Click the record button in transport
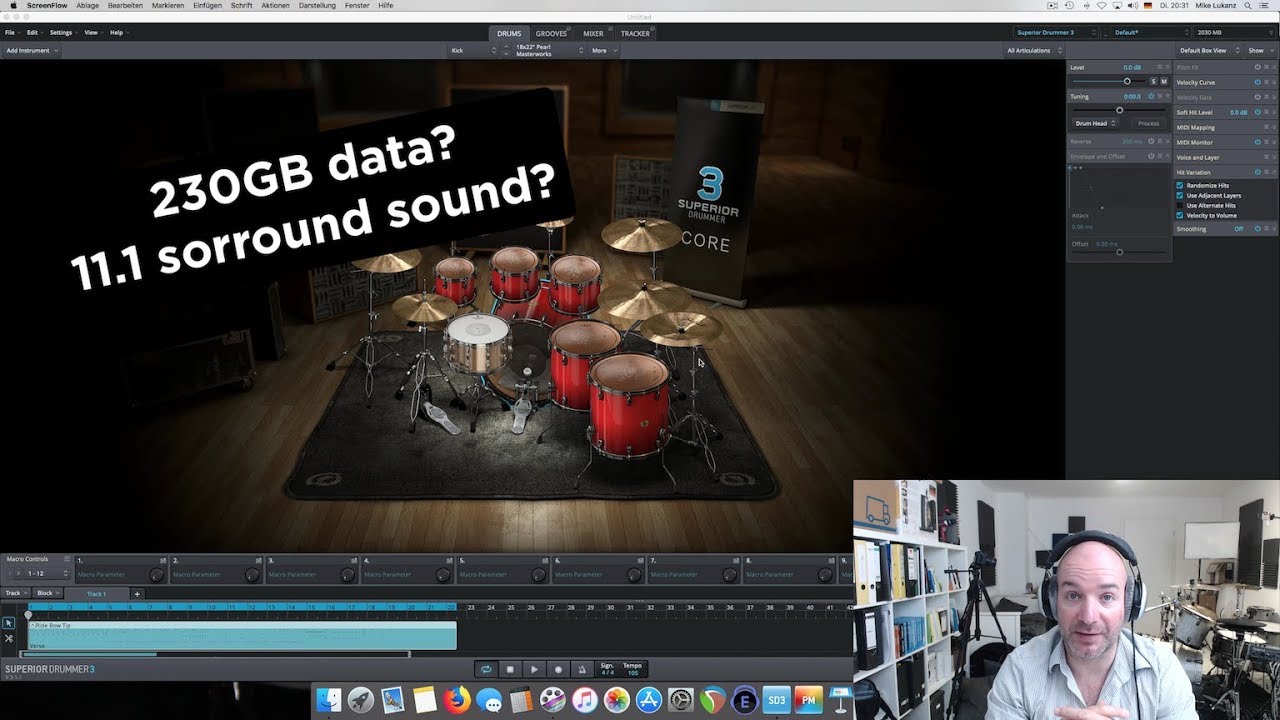Image resolution: width=1280 pixels, height=720 pixels. point(558,669)
